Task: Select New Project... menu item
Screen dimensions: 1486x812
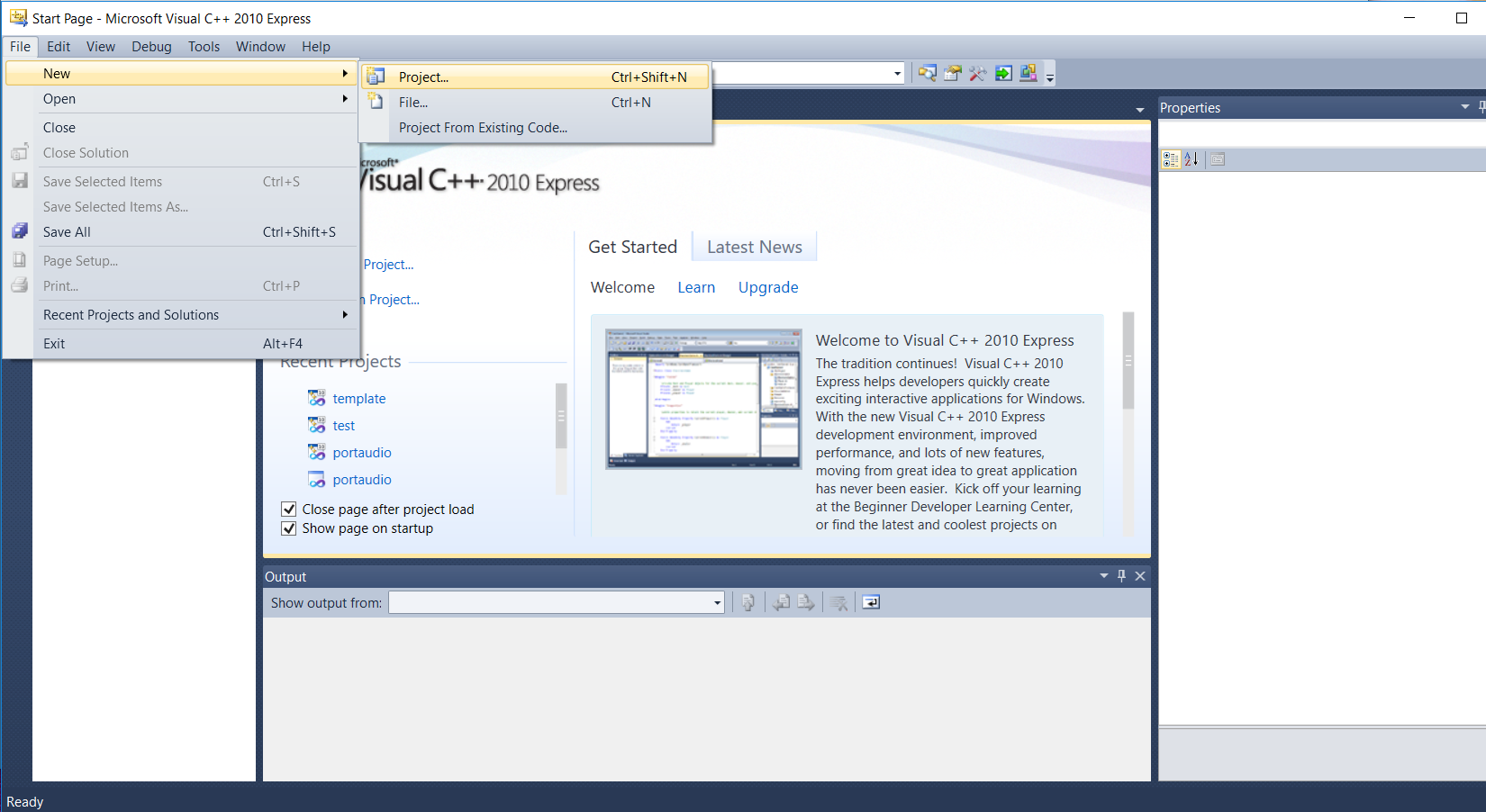Action: [535, 77]
